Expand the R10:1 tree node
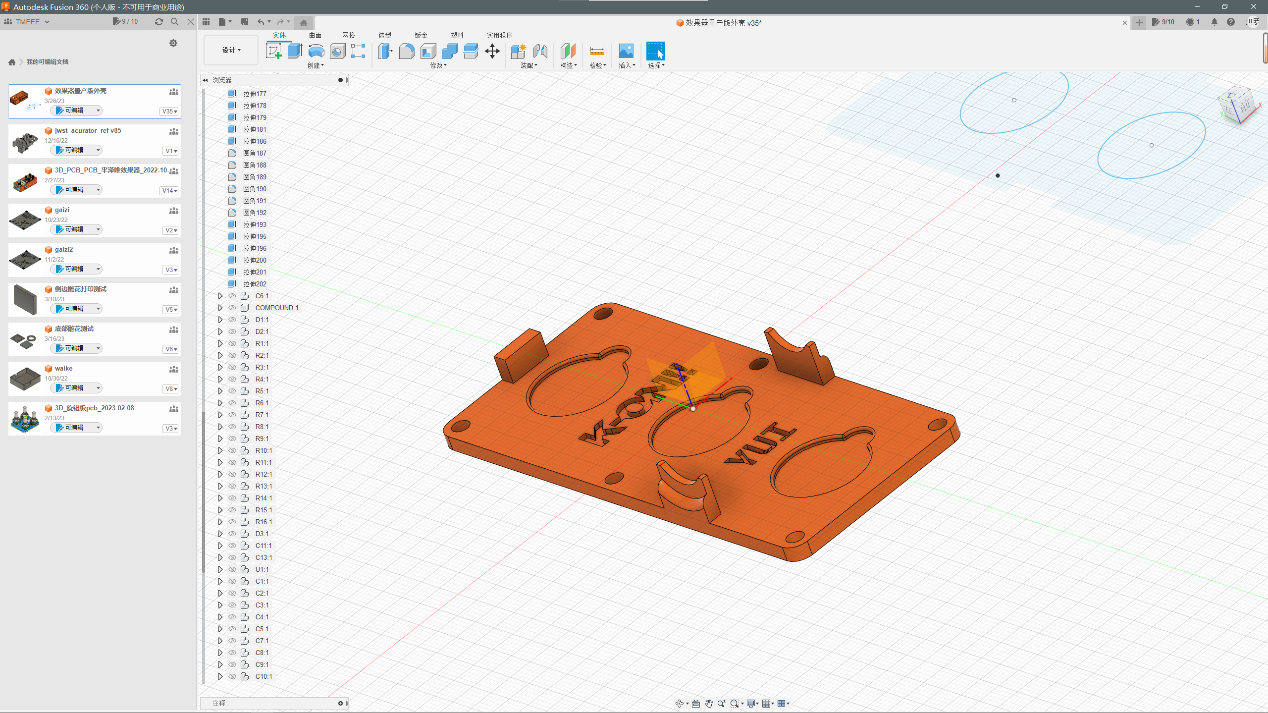Screen dimensions: 1268x713 (x=220, y=451)
